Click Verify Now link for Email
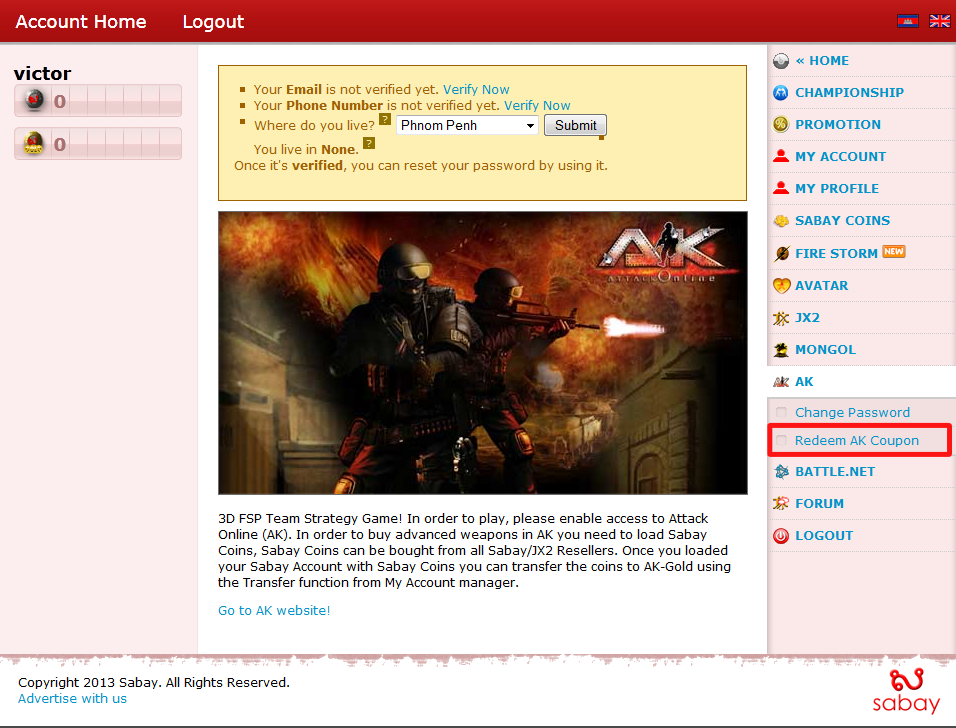This screenshot has height=728, width=956. [476, 89]
